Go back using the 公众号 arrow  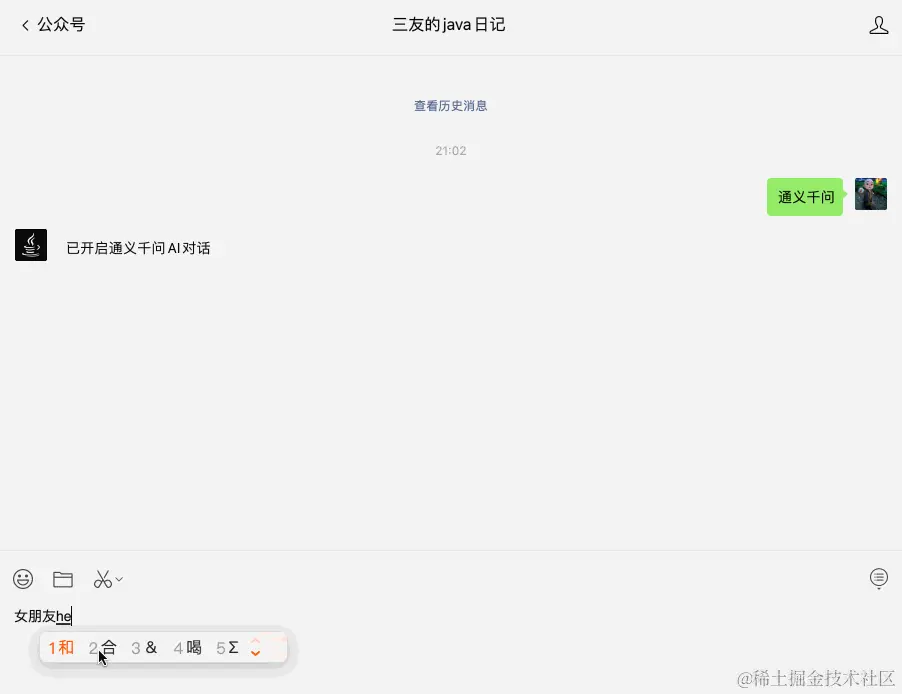[x=53, y=25]
